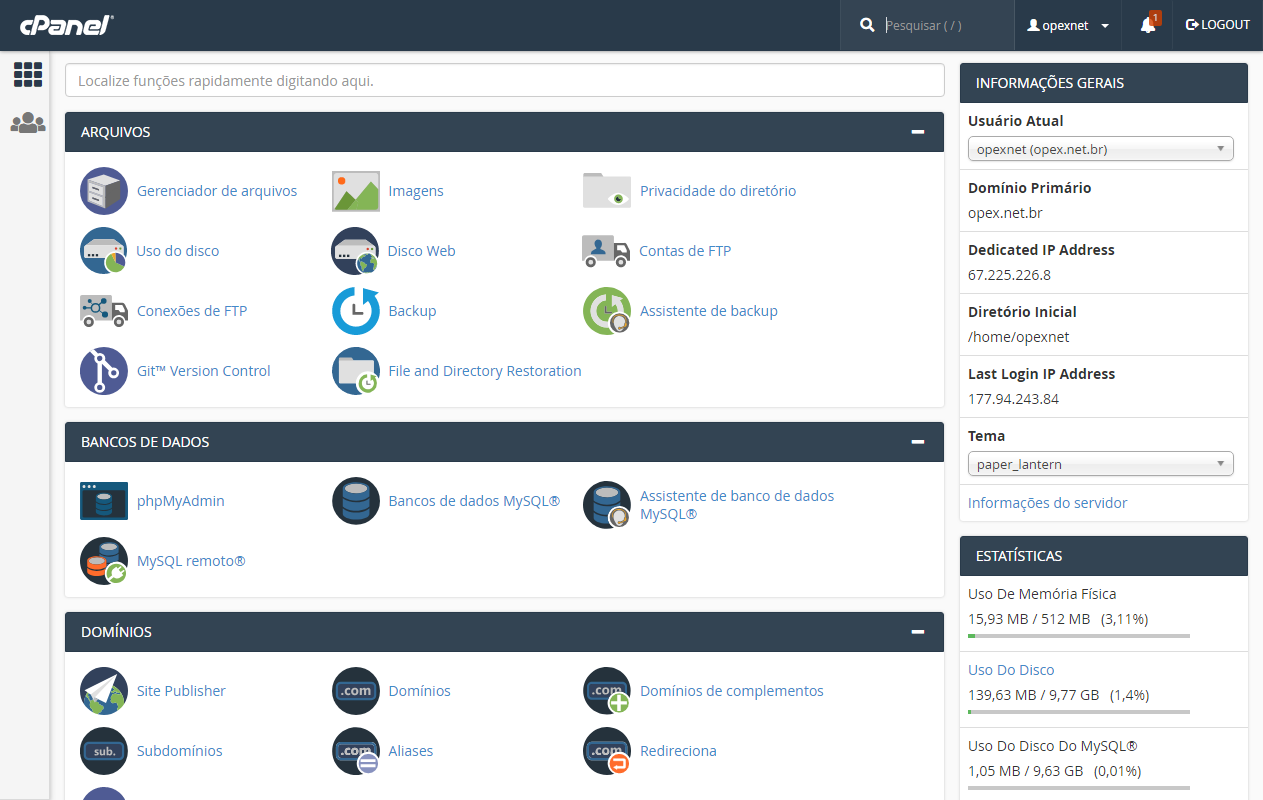The width and height of the screenshot is (1263, 800).
Task: Click the Aliases .com icon
Action: click(x=356, y=751)
